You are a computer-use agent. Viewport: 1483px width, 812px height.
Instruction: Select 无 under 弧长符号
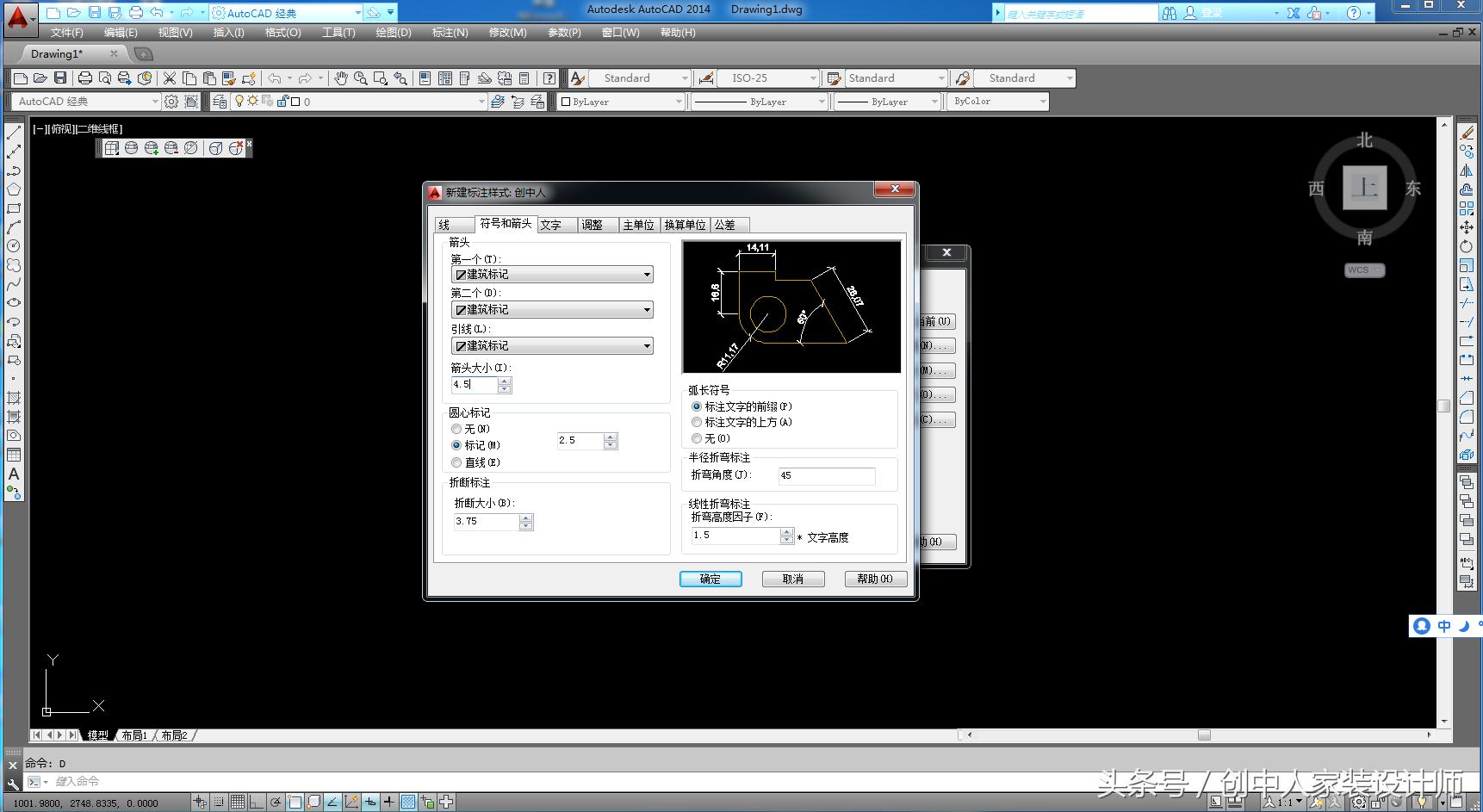697,438
